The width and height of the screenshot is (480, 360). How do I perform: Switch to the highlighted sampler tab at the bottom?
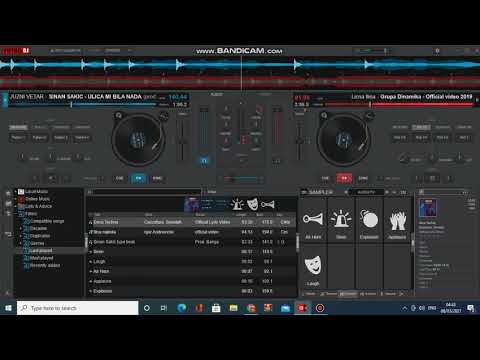point(348,294)
